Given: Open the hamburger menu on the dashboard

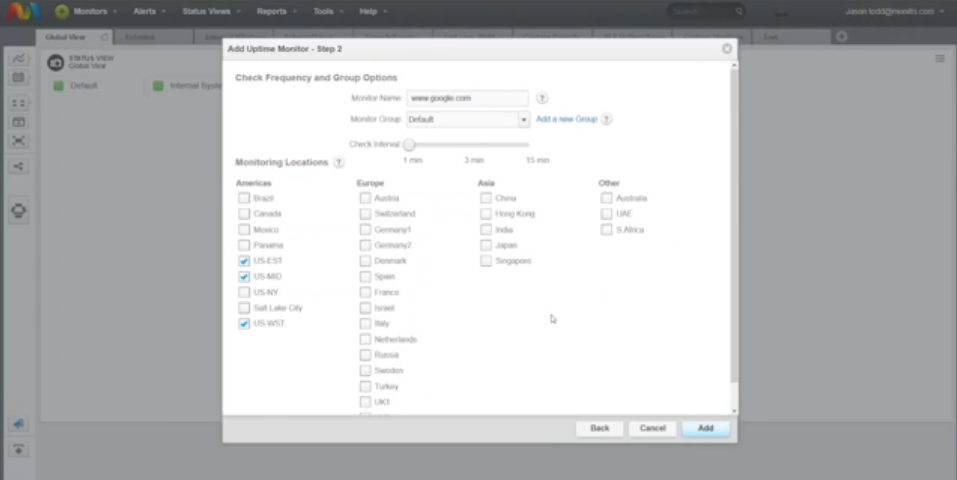Looking at the screenshot, I should (940, 59).
